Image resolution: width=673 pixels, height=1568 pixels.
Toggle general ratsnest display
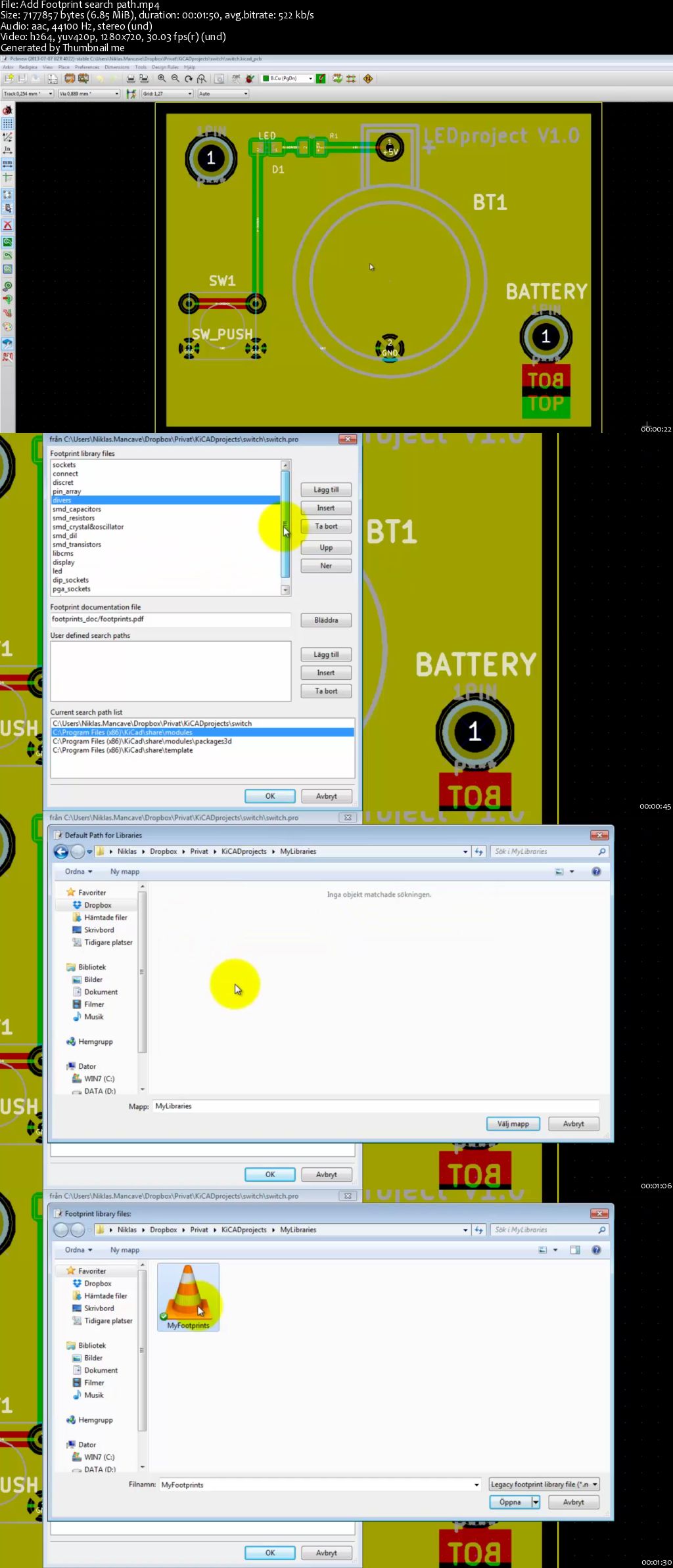tap(7, 194)
